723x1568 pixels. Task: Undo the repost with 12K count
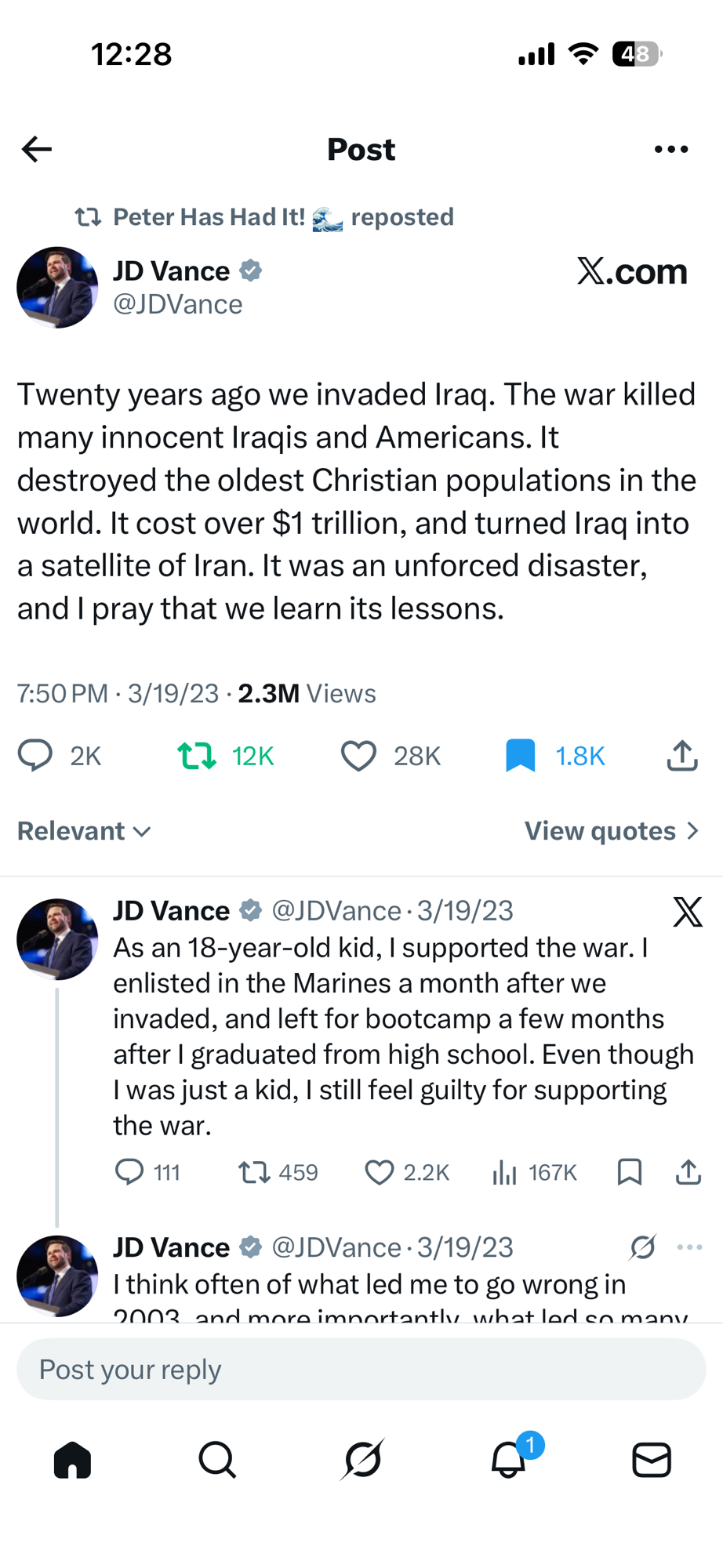click(x=197, y=756)
